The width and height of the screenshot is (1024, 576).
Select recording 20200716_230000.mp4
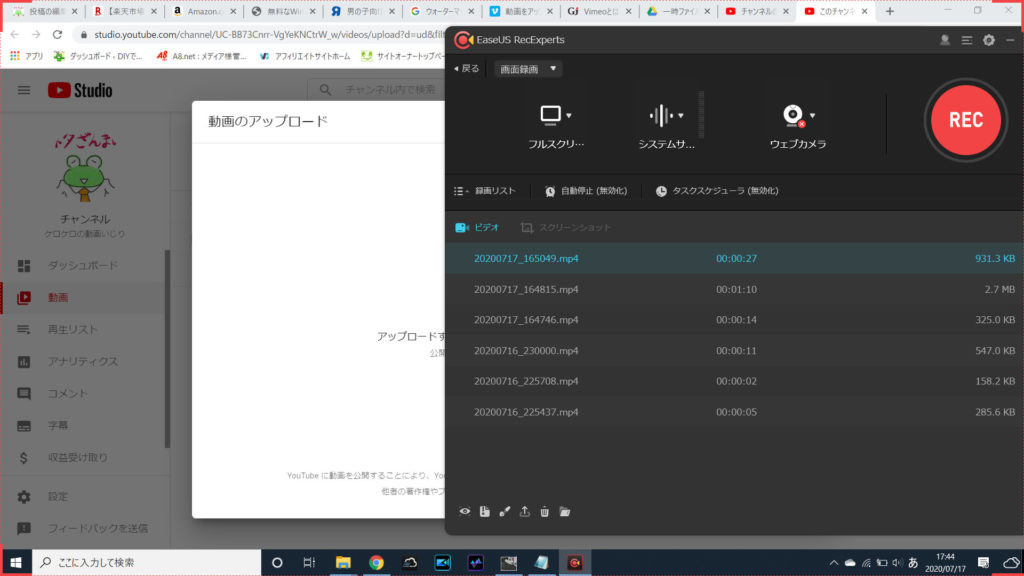coord(734,351)
